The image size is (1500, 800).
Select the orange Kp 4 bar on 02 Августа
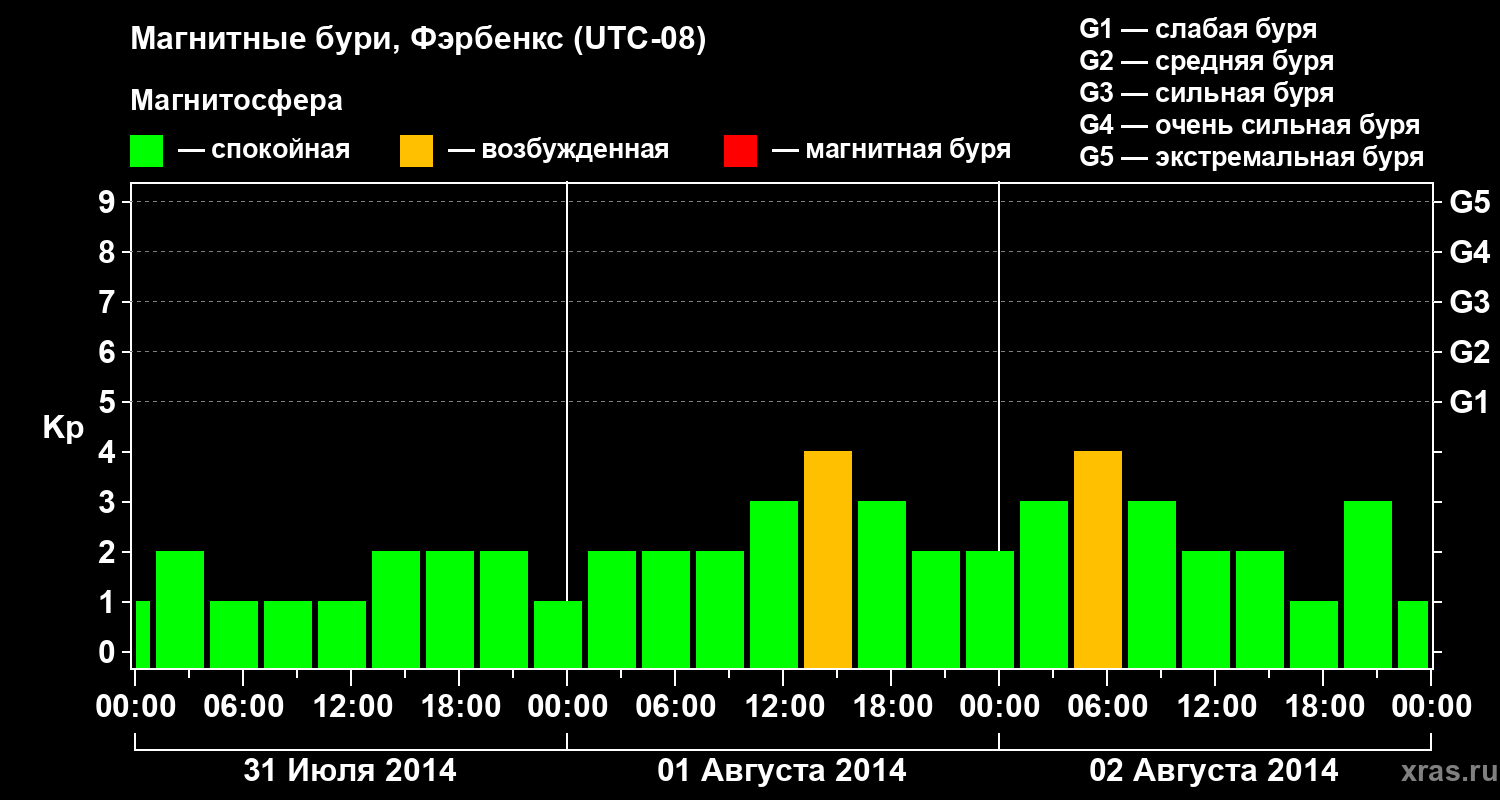pos(1098,559)
